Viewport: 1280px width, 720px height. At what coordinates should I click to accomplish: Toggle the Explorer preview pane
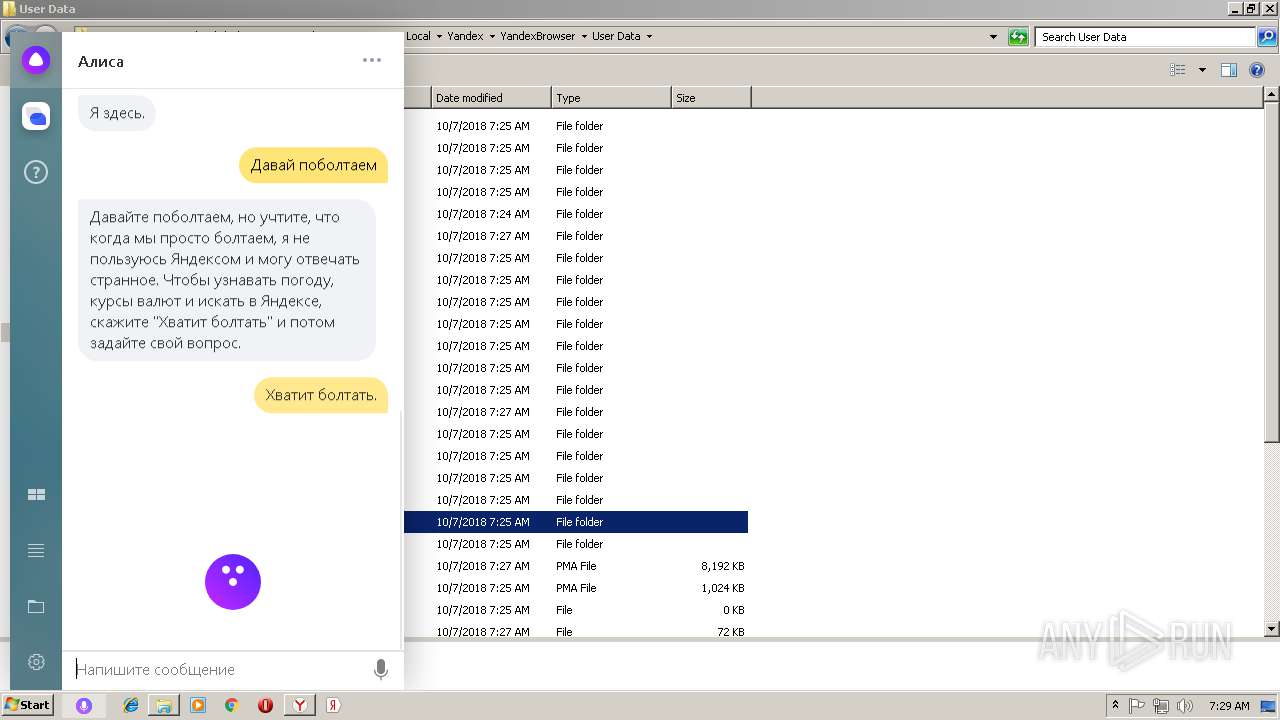(x=1229, y=70)
